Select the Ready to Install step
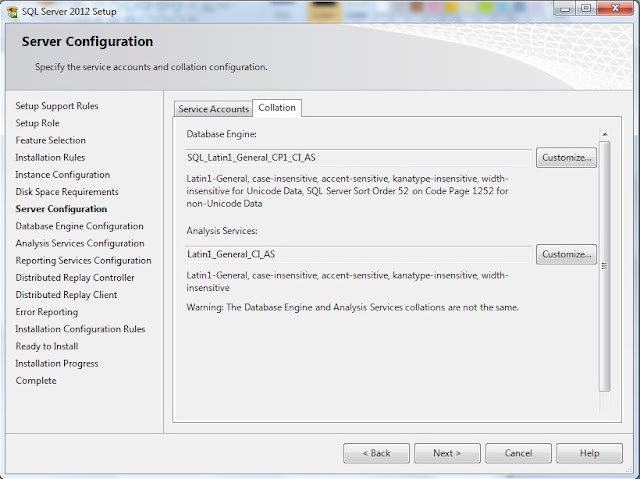 tap(47, 346)
